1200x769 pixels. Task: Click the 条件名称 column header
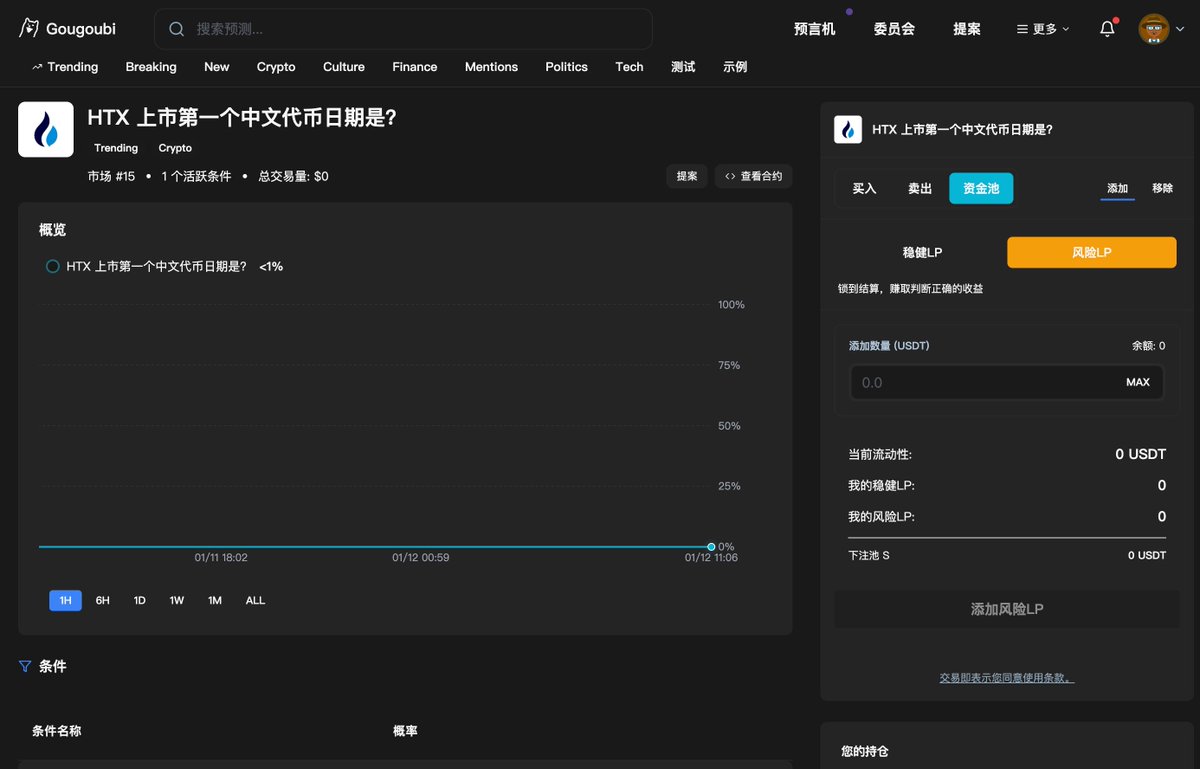[x=57, y=731]
